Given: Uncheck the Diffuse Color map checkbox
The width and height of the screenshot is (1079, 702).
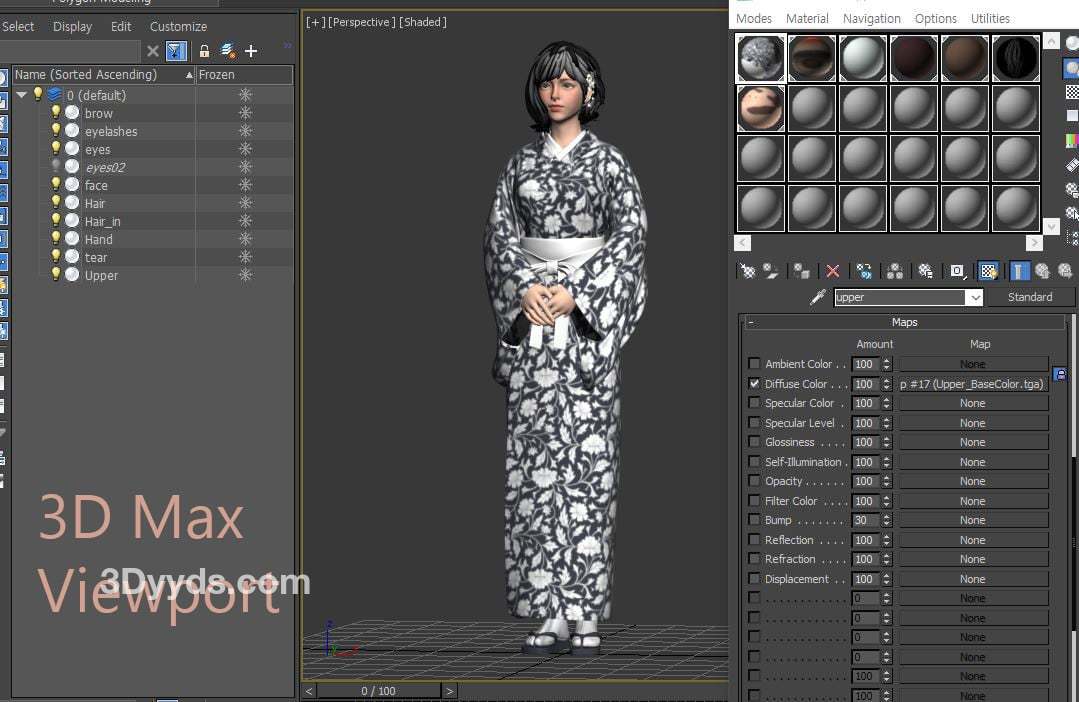Looking at the screenshot, I should tap(754, 384).
